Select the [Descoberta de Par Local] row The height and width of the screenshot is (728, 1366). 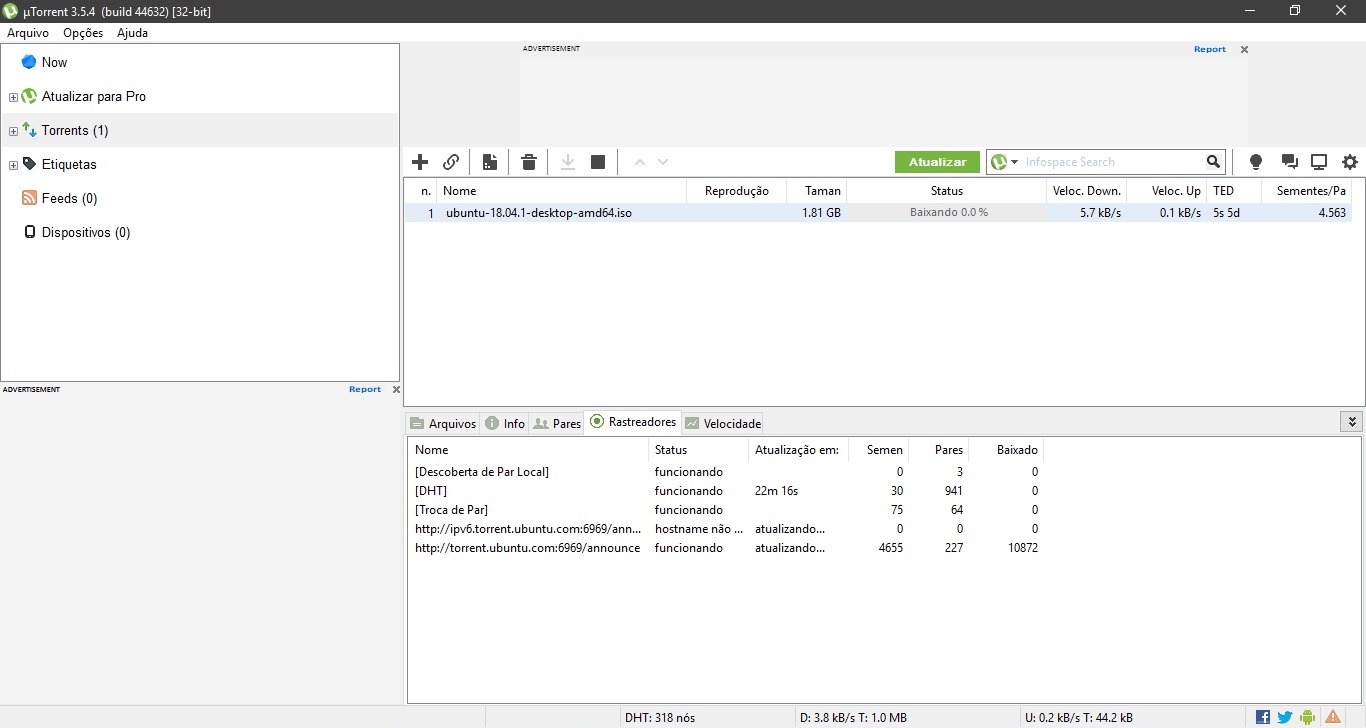click(x=726, y=472)
